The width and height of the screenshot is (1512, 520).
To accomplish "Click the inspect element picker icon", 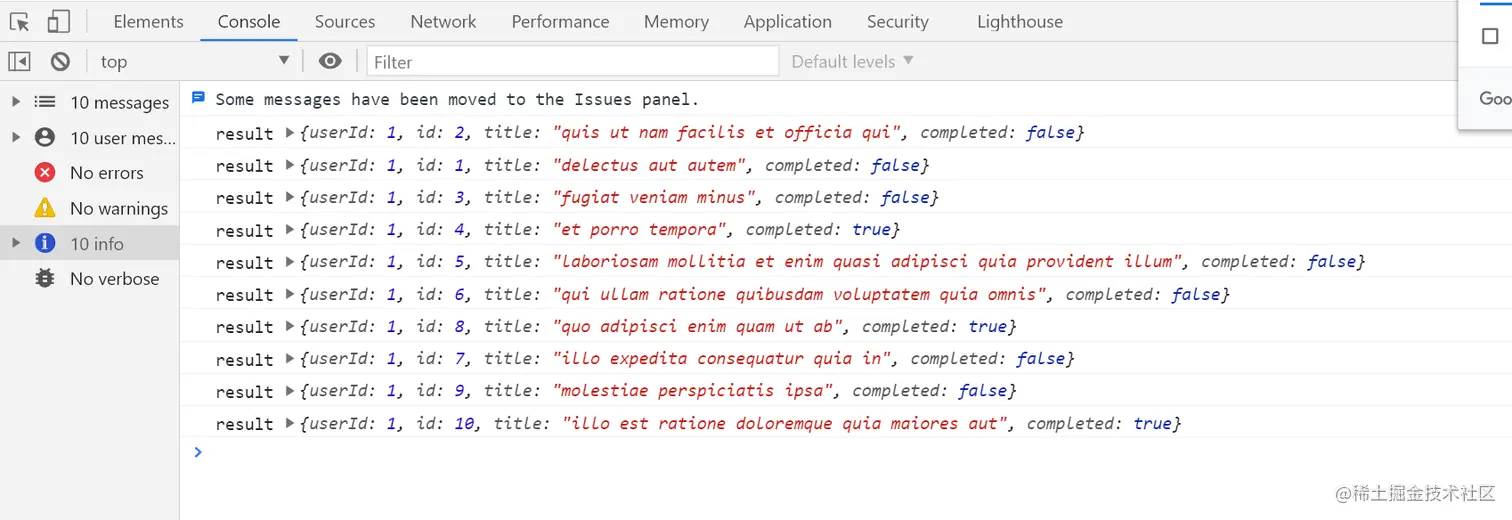I will 19,21.
